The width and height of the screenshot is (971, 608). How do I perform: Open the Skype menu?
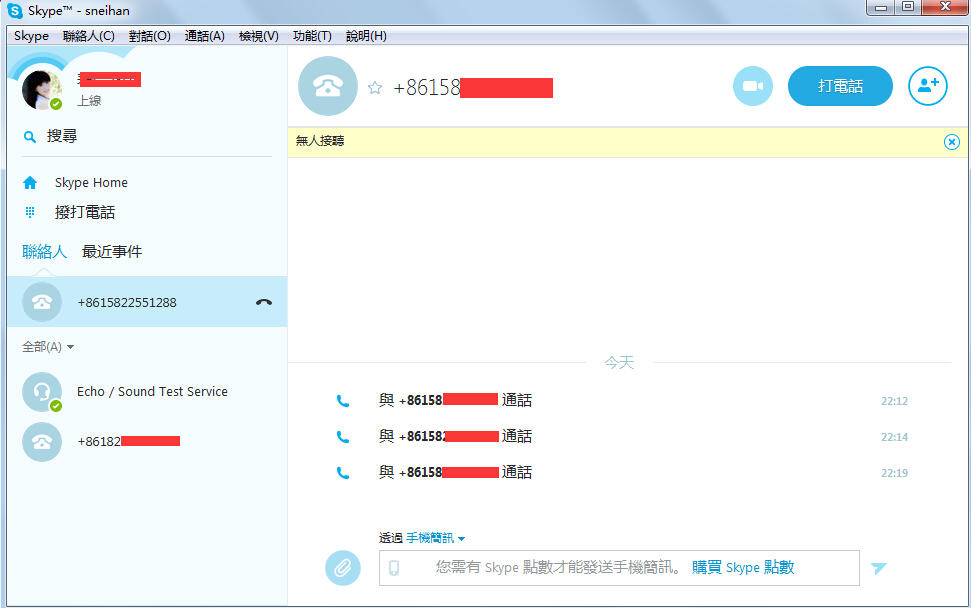31,36
